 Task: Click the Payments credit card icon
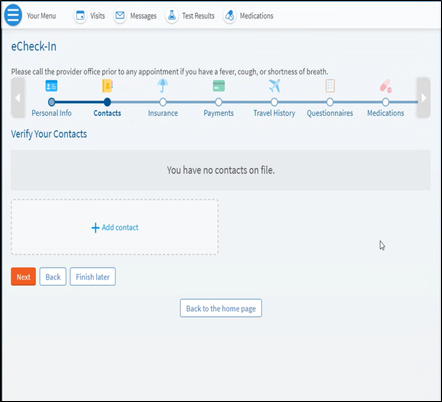tap(219, 86)
